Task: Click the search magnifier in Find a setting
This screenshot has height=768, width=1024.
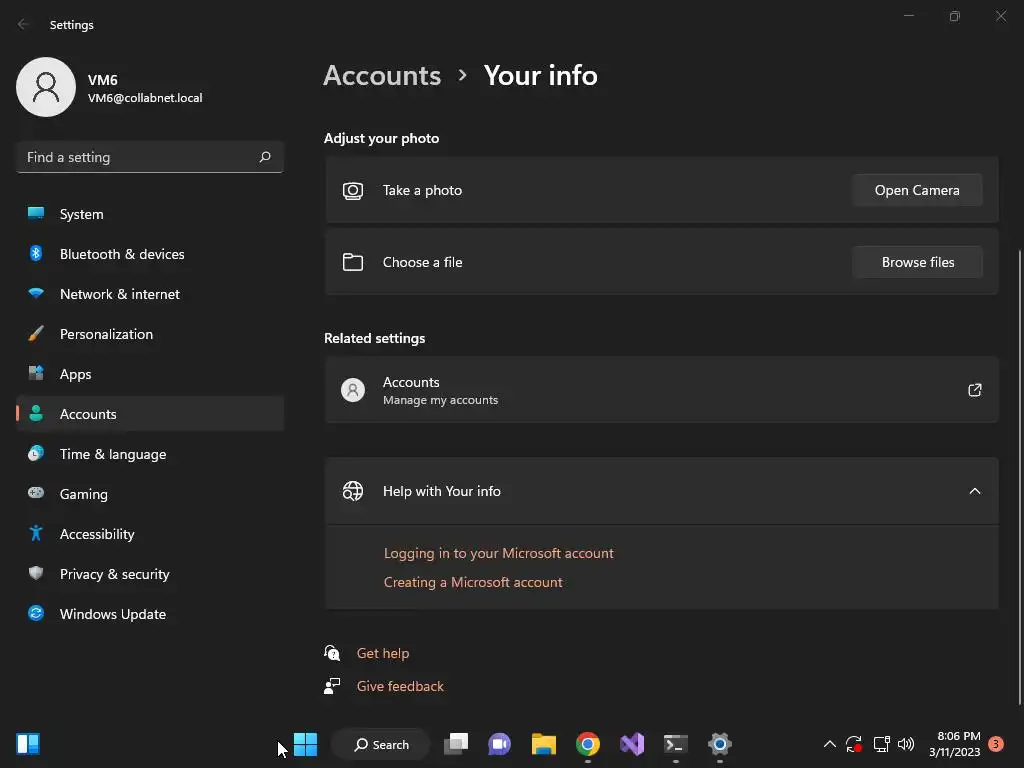Action: pyautogui.click(x=264, y=157)
